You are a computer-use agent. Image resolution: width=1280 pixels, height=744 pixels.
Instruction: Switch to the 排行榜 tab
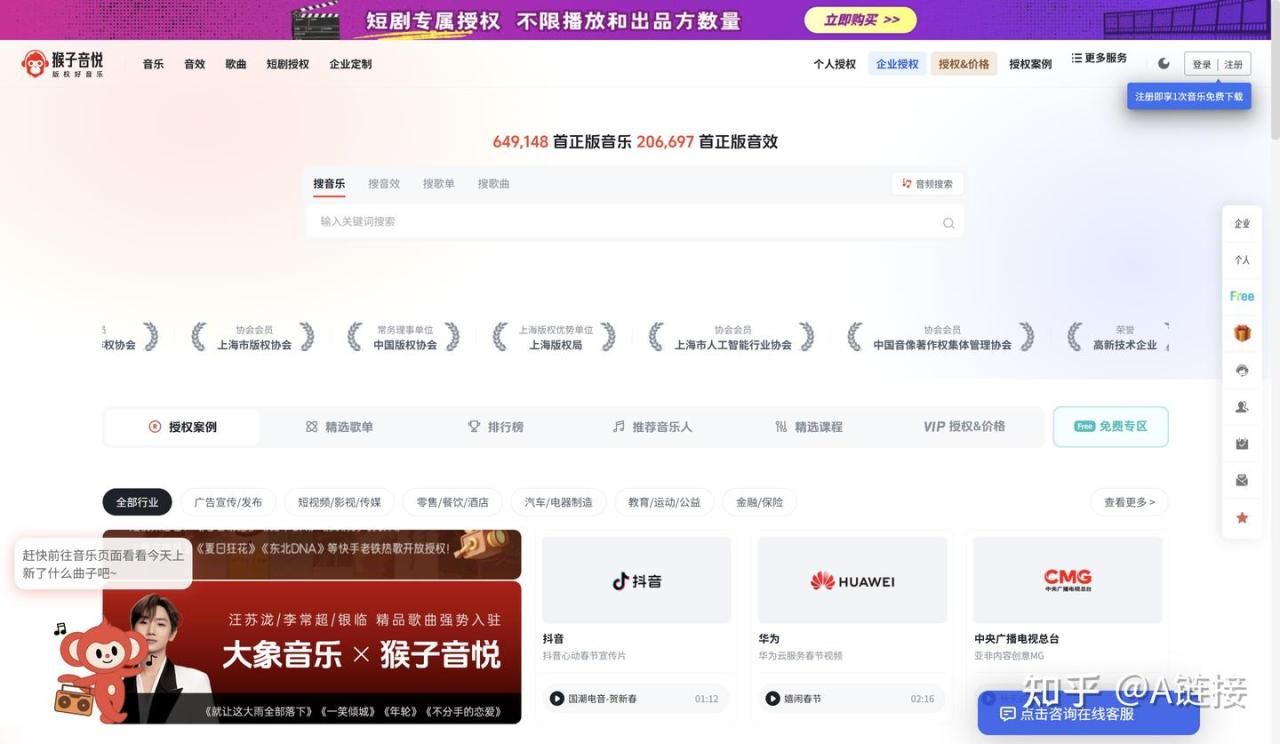(496, 427)
